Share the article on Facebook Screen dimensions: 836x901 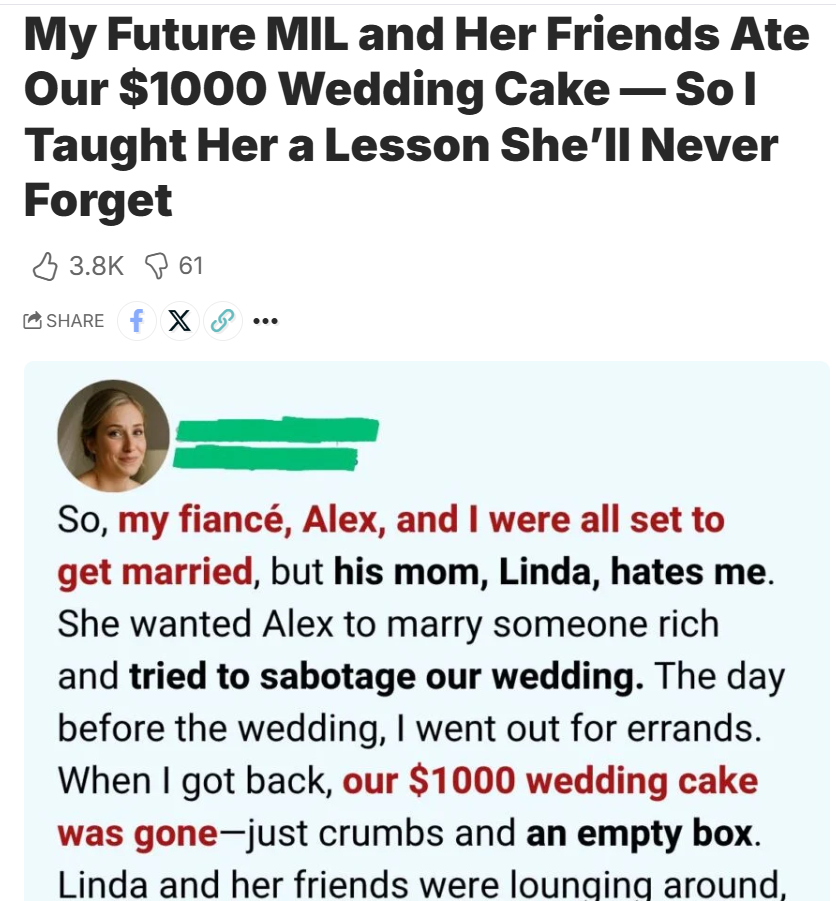coord(137,321)
